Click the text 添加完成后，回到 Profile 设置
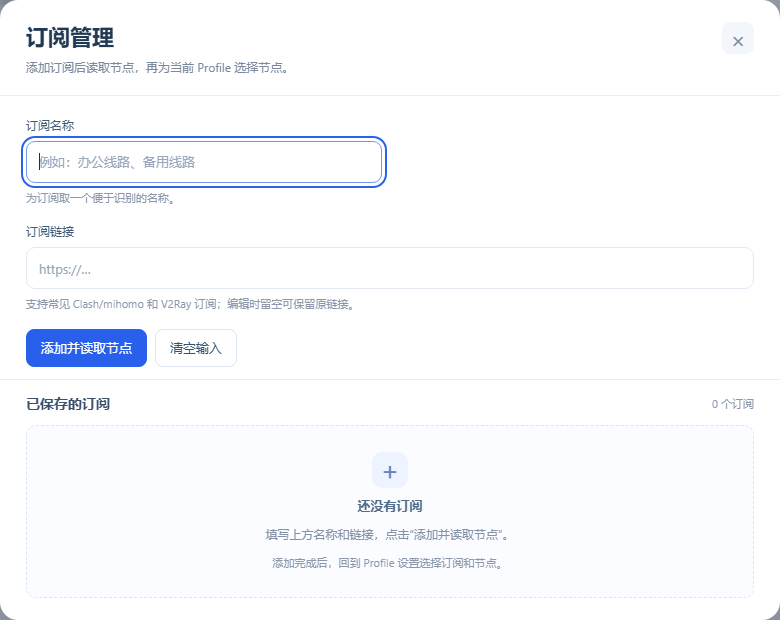Screen dimensions: 780x620 [388, 563]
